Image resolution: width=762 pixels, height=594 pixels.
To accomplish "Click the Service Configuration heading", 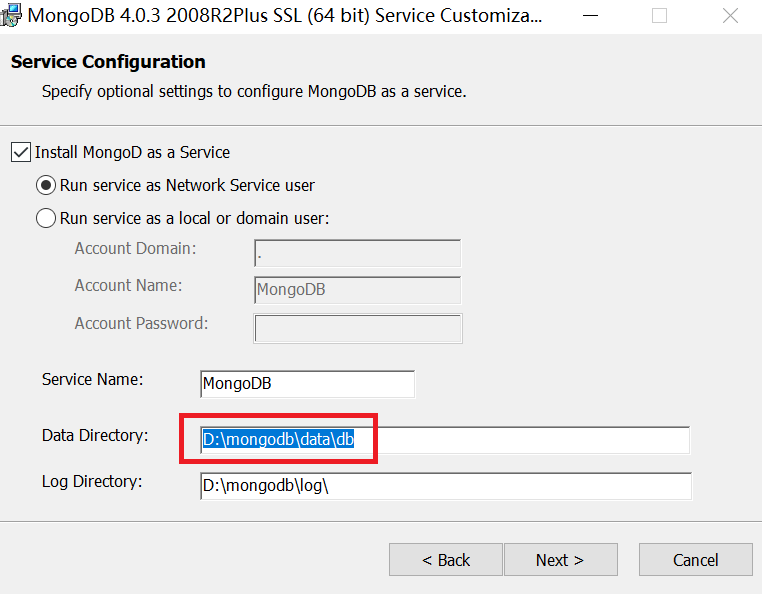I will click(x=108, y=62).
